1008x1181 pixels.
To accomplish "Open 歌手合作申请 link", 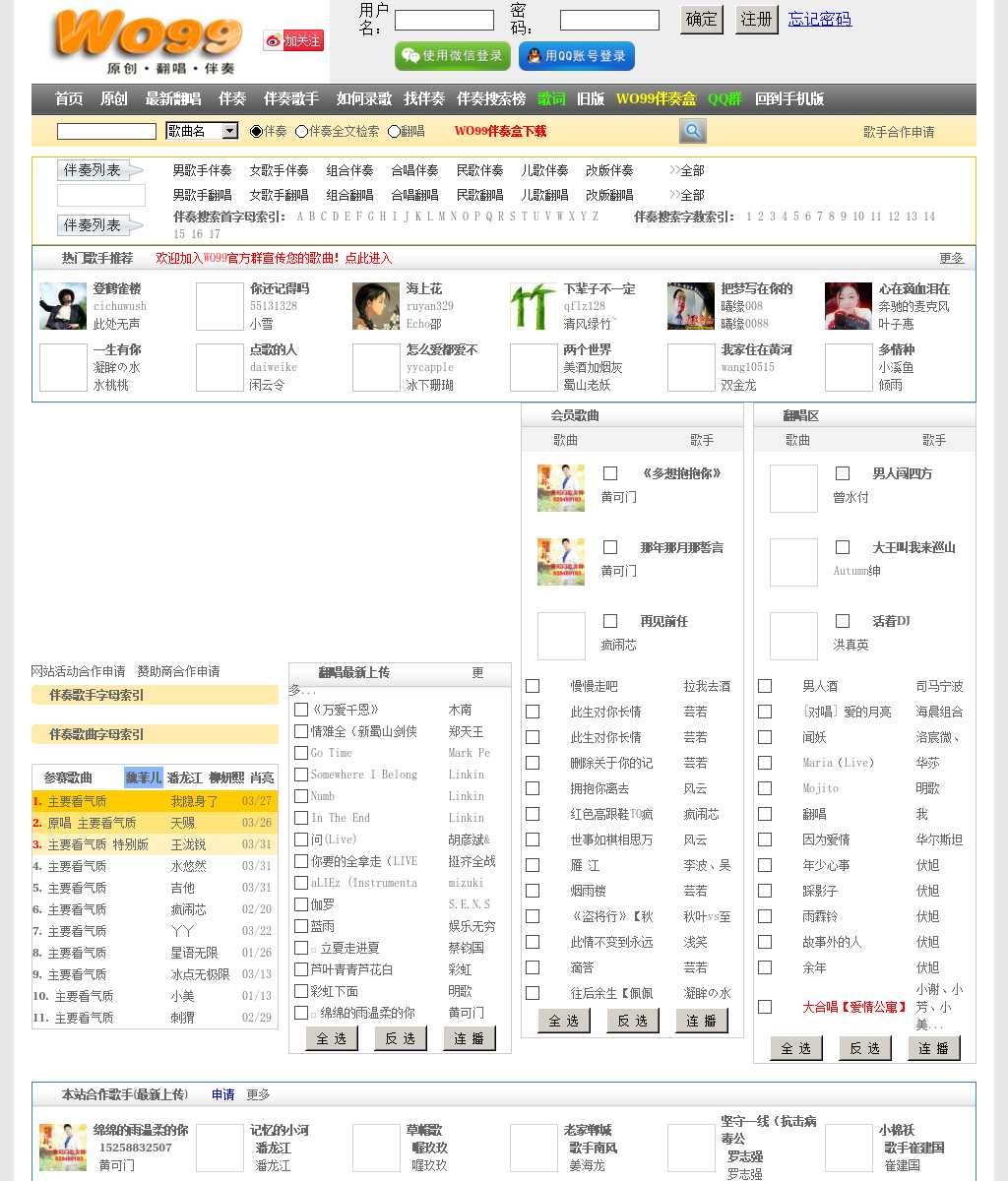I will (899, 132).
